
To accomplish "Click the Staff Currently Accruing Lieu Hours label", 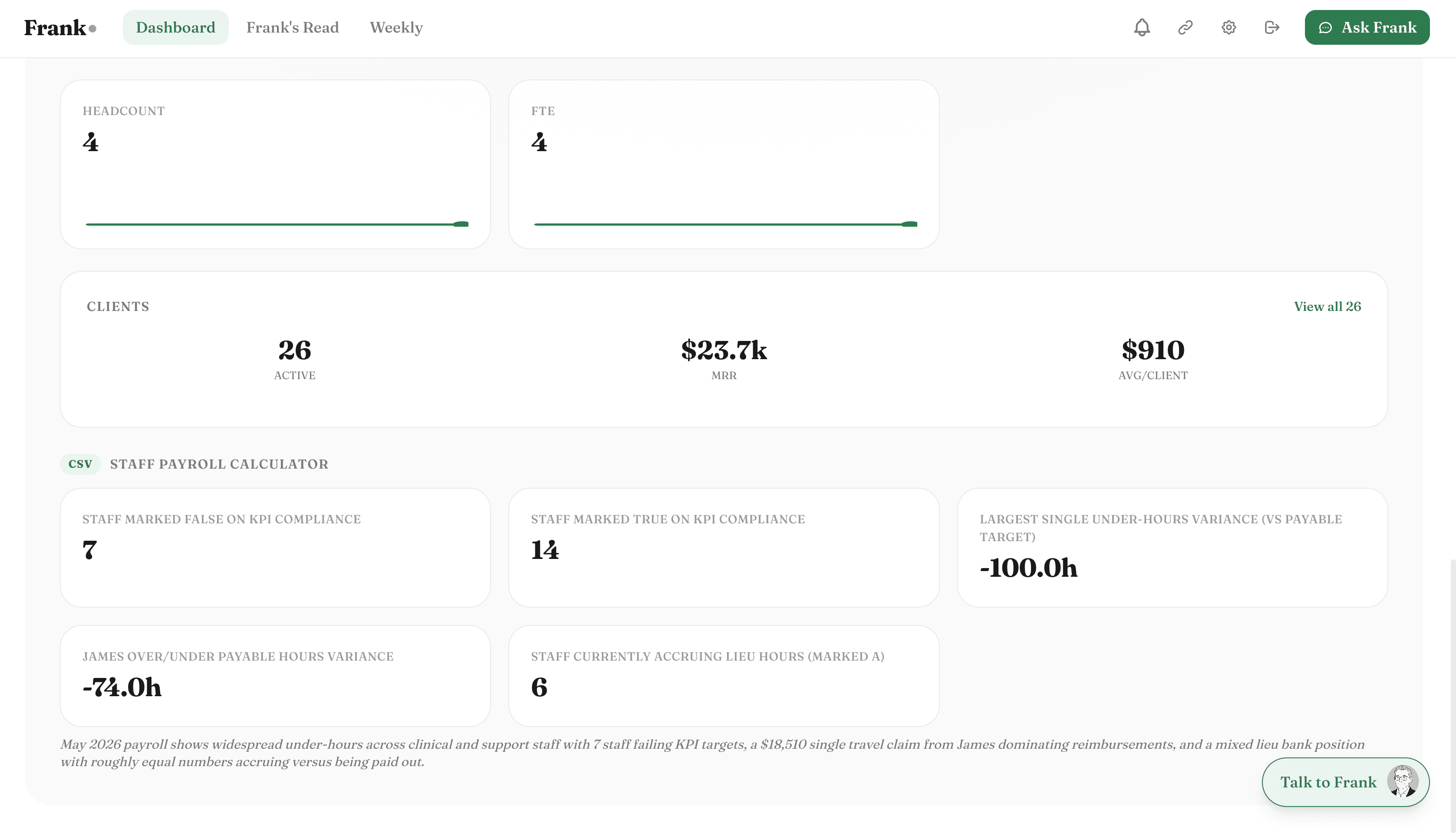I will click(x=708, y=656).
